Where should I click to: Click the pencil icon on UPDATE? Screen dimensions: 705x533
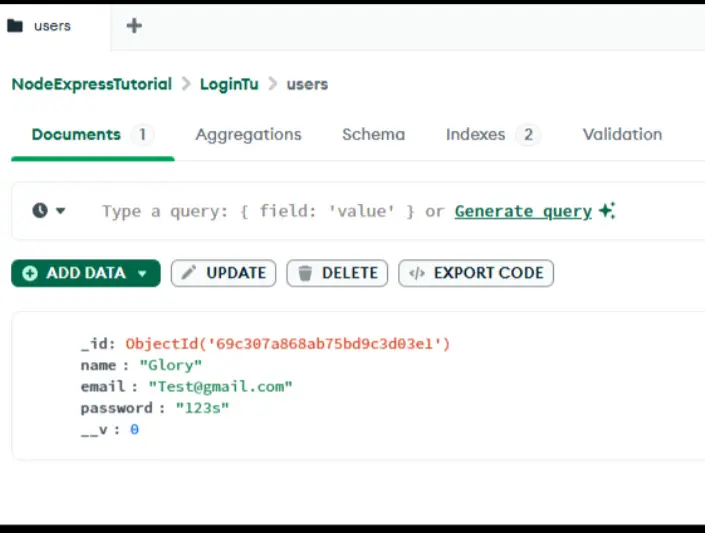tap(188, 273)
